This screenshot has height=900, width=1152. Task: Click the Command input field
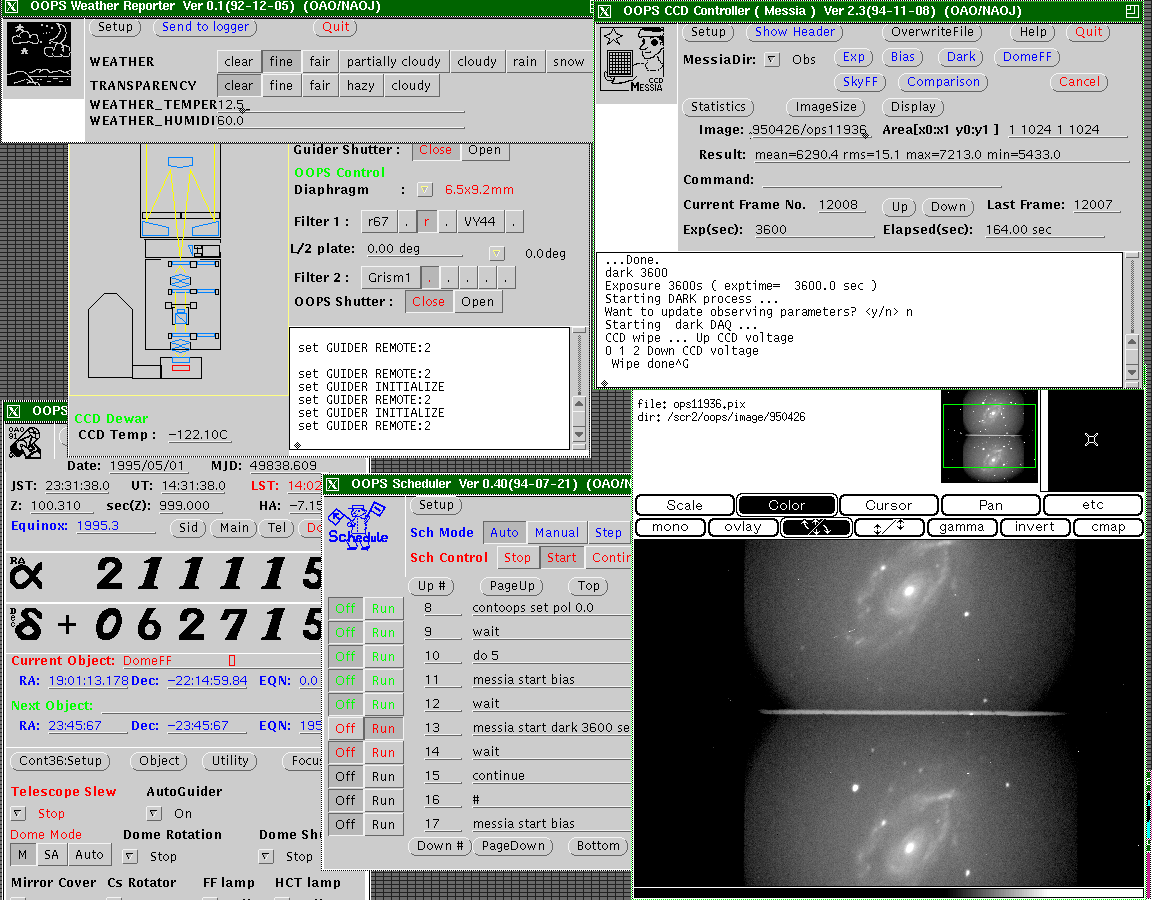[x=882, y=180]
